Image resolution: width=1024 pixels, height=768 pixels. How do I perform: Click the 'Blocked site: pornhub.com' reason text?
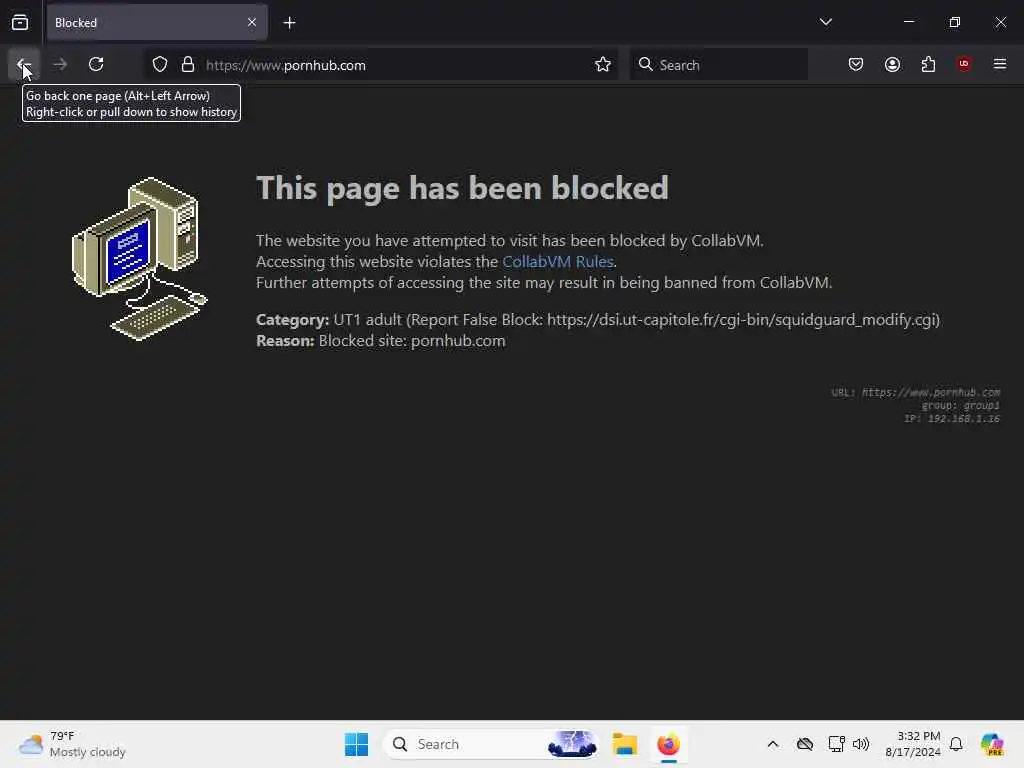click(412, 341)
